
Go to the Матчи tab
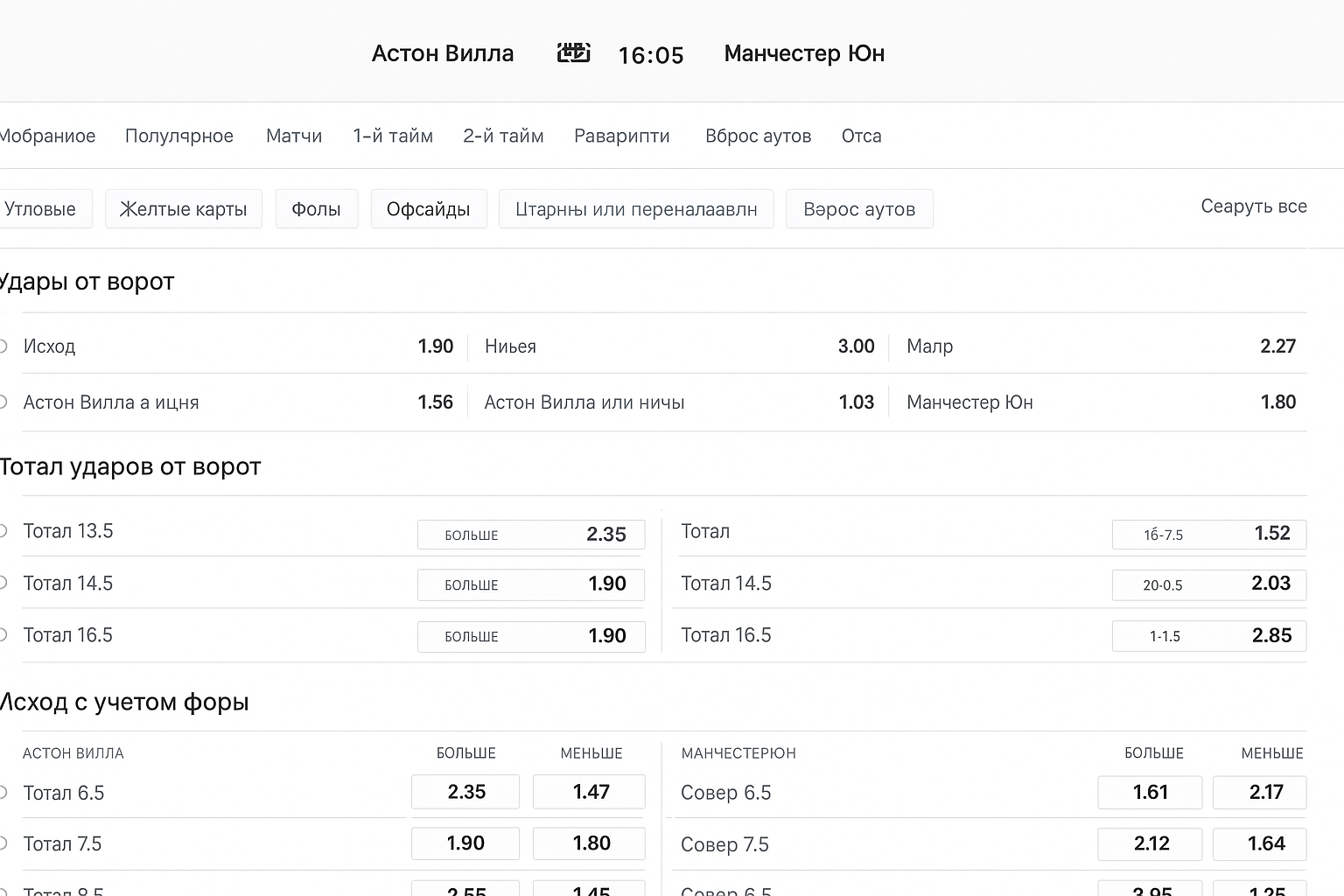pos(294,136)
